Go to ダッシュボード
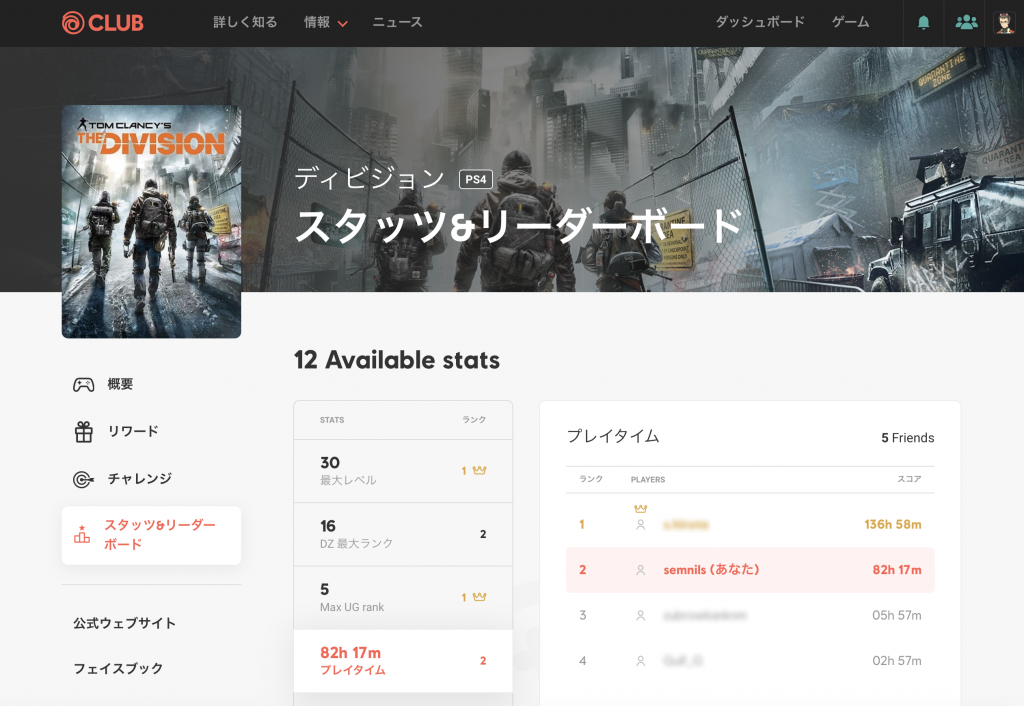1024x706 pixels. [760, 22]
